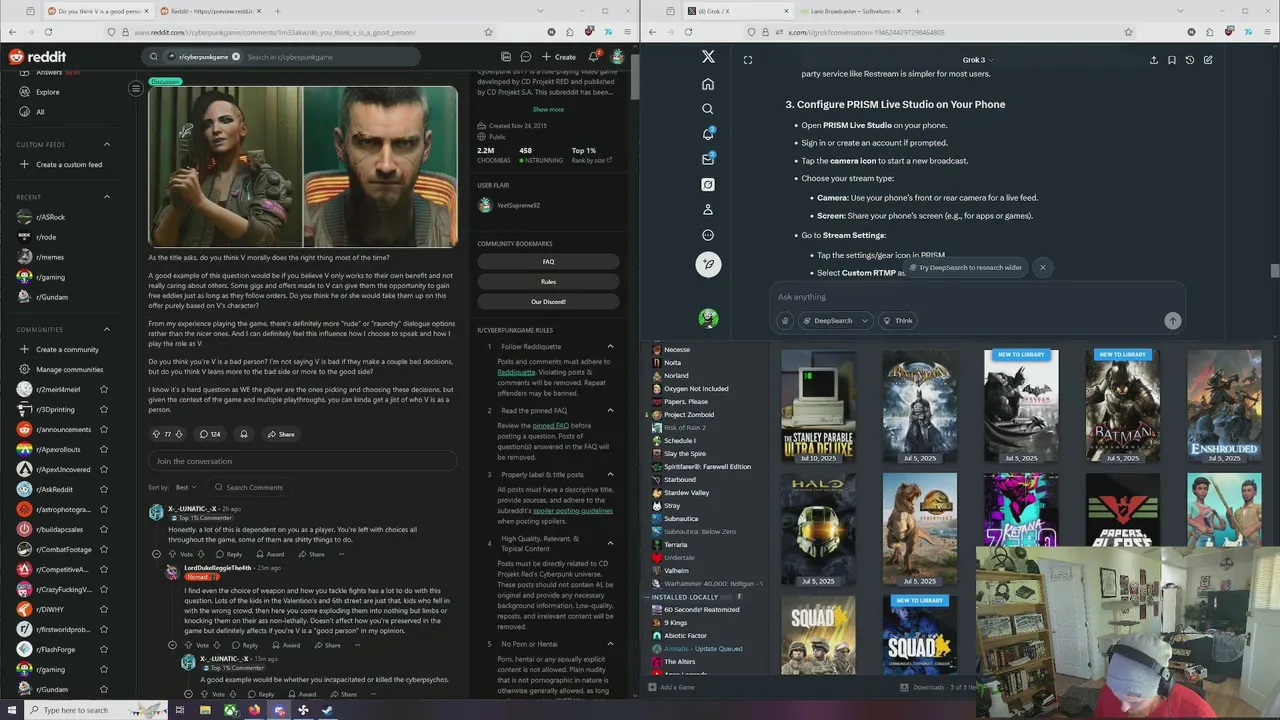Click the Grok send arrow button
The image size is (1280, 720).
tap(1172, 321)
